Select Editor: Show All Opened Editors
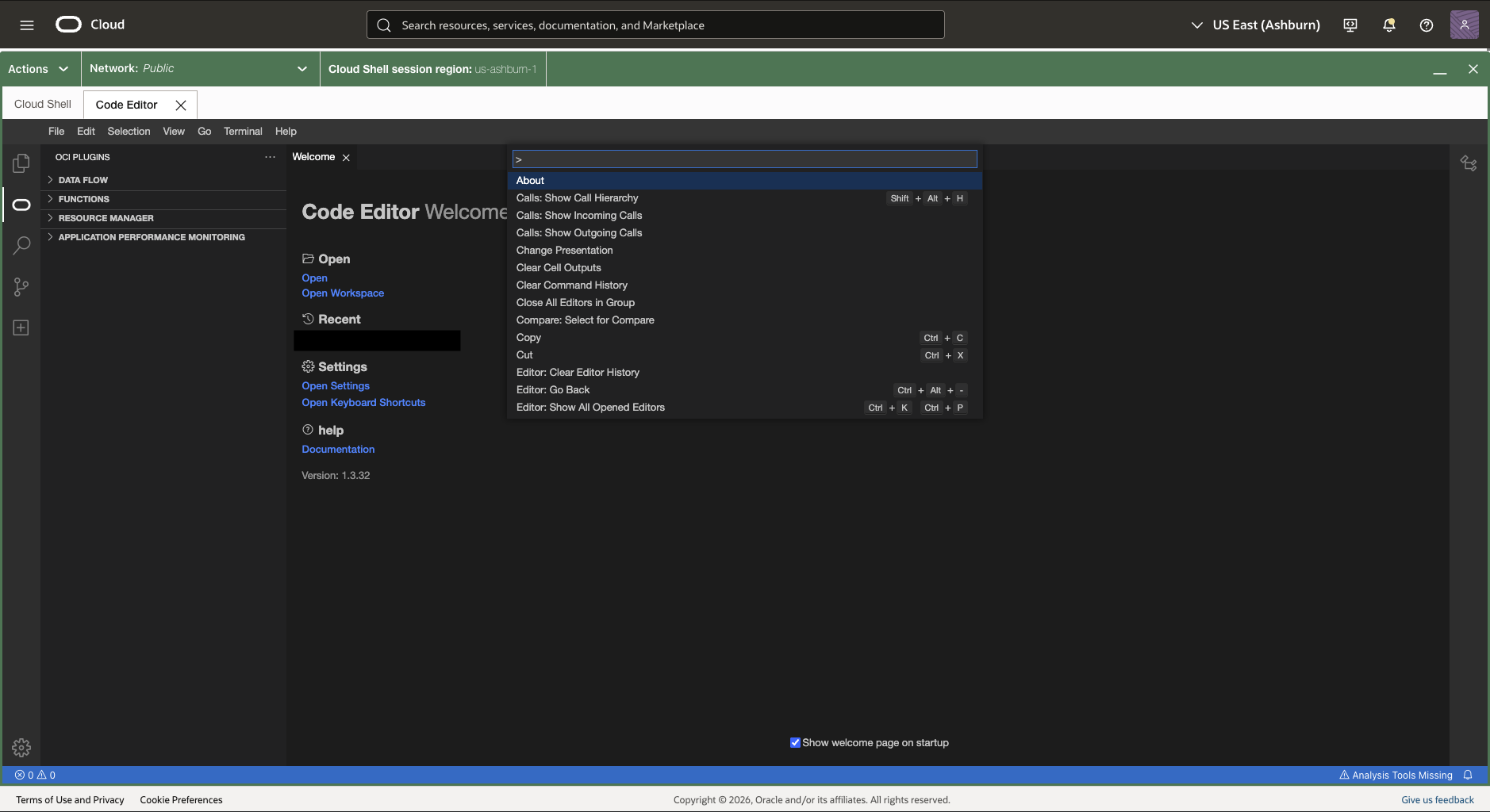1490x812 pixels. coord(744,408)
